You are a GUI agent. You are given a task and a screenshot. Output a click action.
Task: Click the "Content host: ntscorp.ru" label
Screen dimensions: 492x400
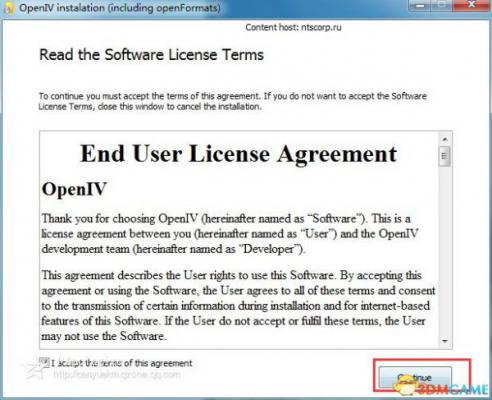click(293, 27)
